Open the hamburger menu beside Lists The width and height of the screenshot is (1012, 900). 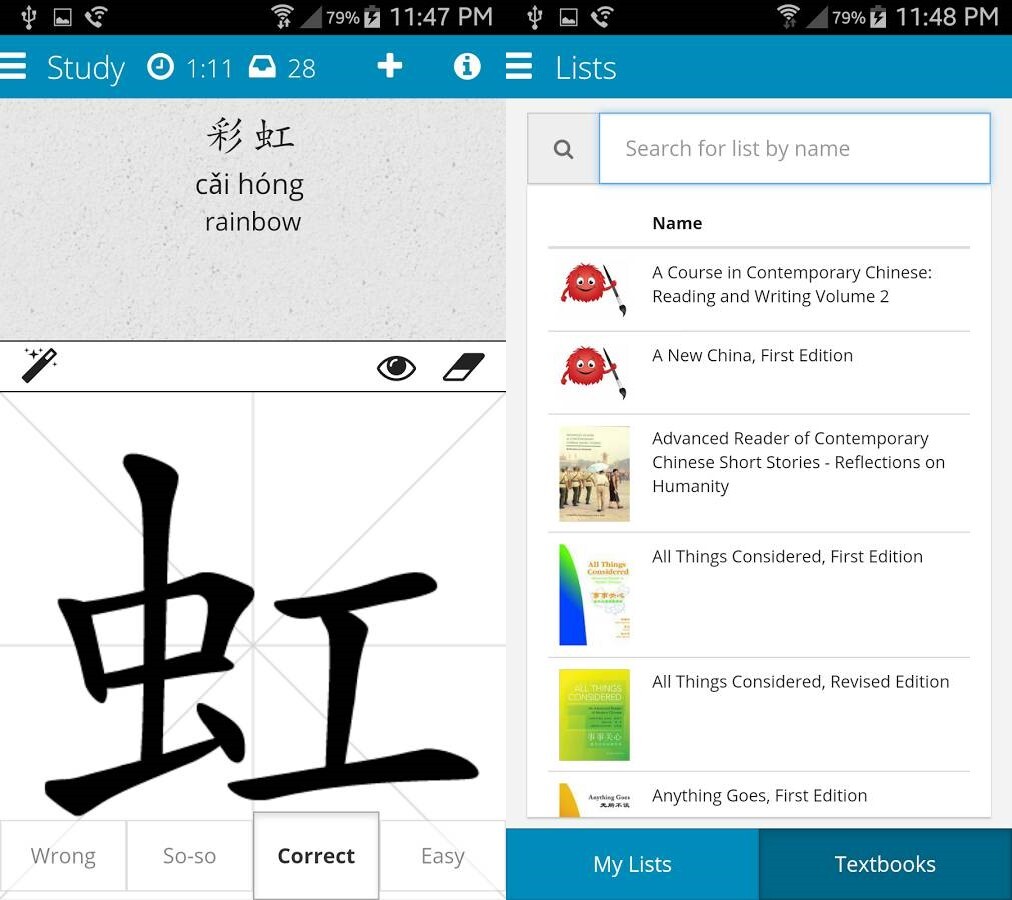(519, 66)
